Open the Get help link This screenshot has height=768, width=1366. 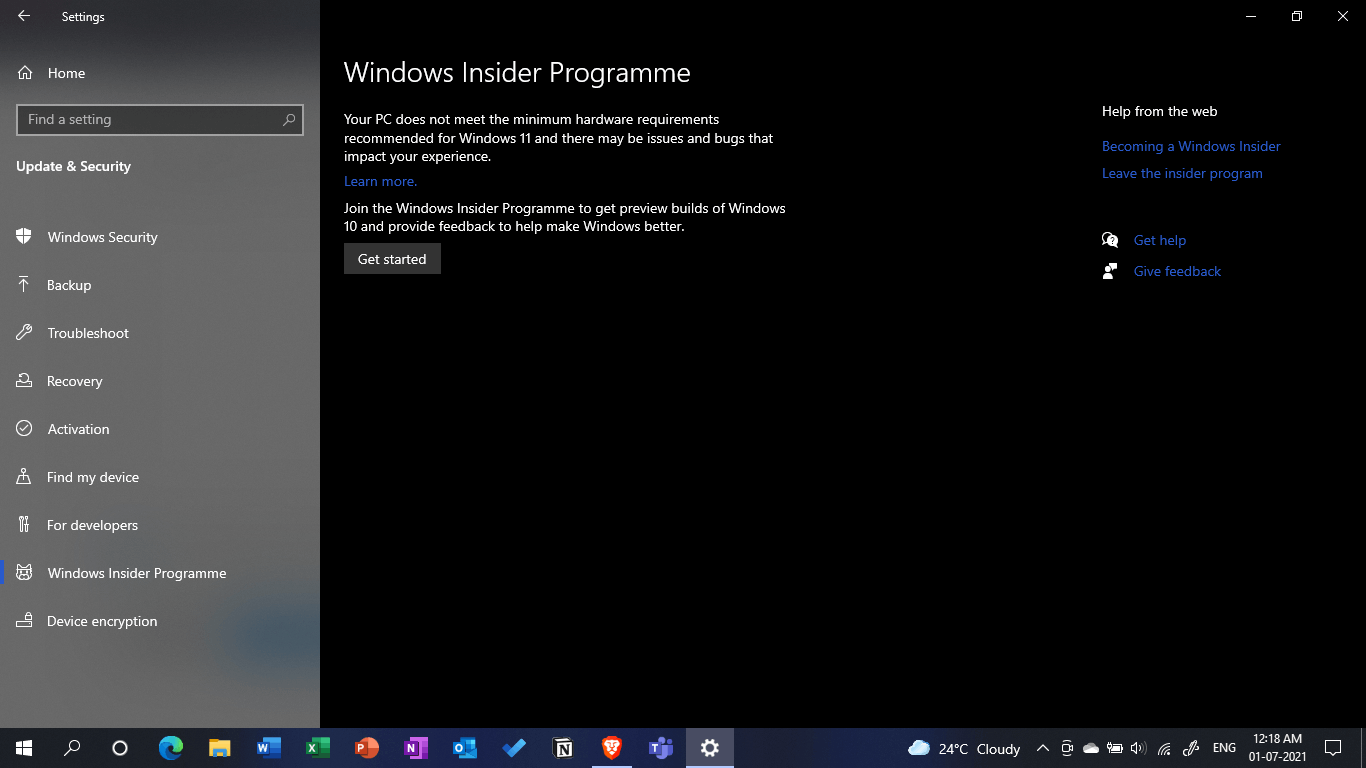(1160, 240)
